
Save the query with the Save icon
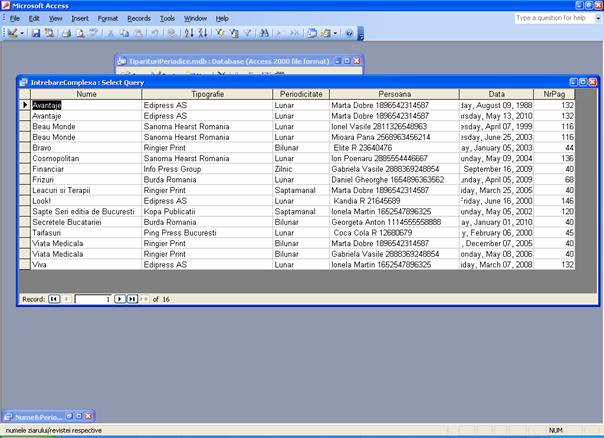[36, 33]
